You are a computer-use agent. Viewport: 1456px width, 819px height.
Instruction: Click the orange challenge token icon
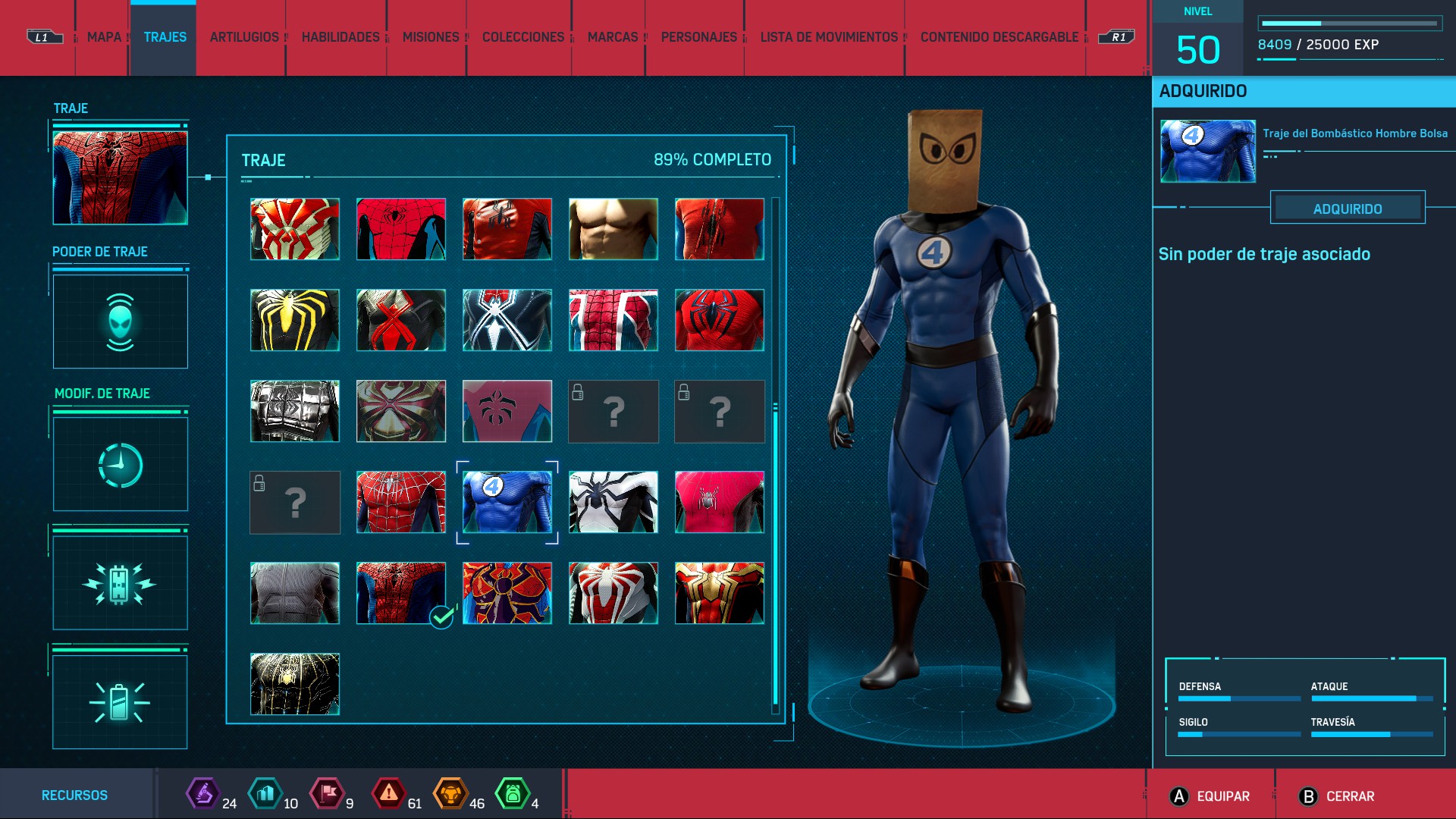point(450,794)
